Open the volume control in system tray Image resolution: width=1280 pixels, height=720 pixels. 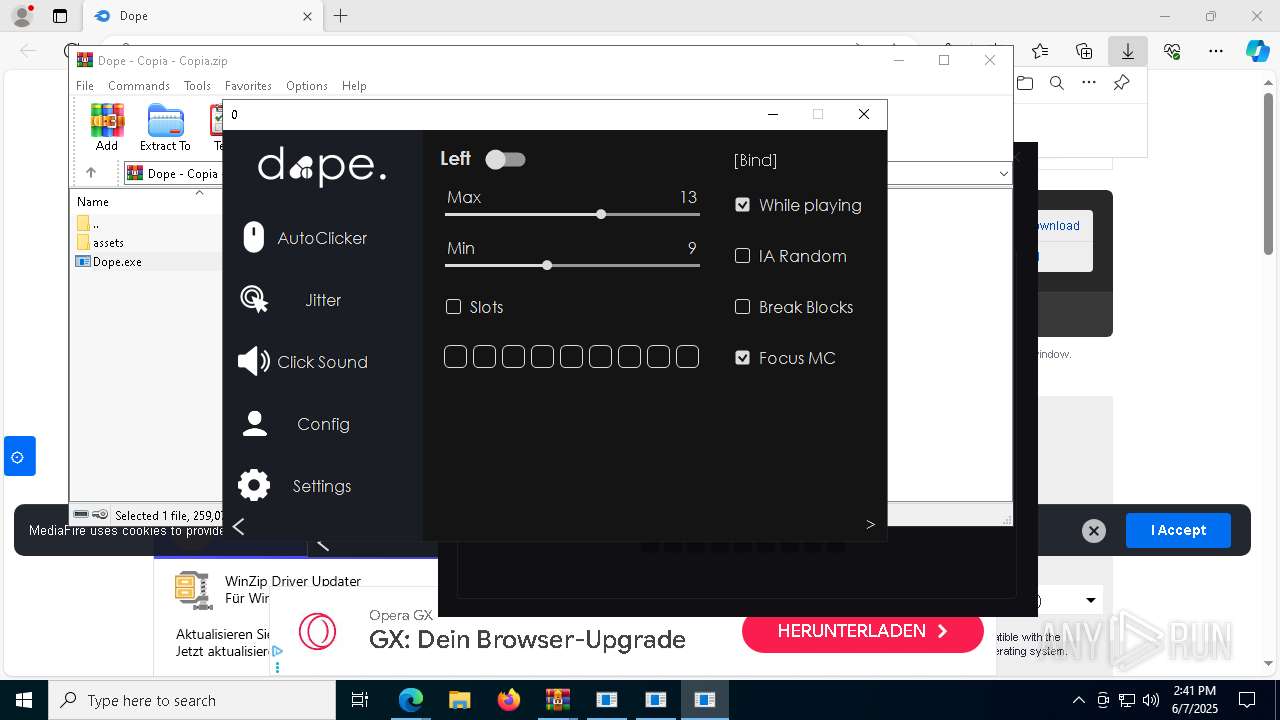[1151, 700]
